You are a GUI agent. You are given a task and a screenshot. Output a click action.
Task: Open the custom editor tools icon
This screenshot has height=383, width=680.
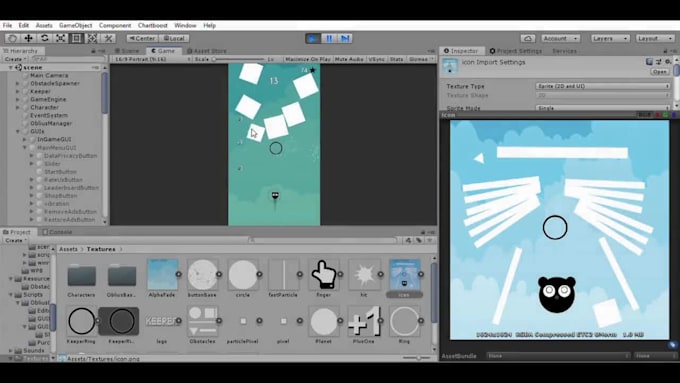click(x=108, y=38)
